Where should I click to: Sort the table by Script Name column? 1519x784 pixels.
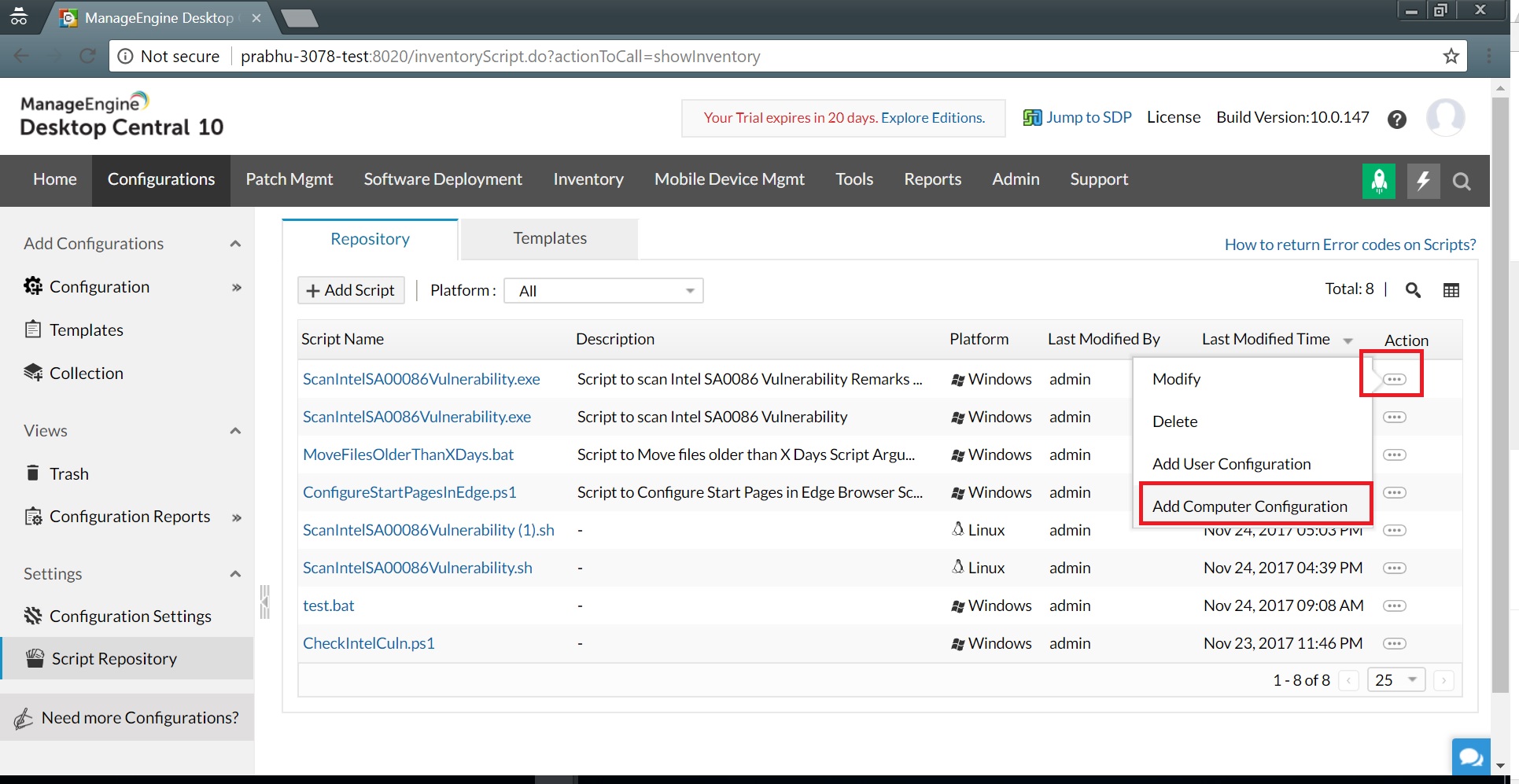342,339
